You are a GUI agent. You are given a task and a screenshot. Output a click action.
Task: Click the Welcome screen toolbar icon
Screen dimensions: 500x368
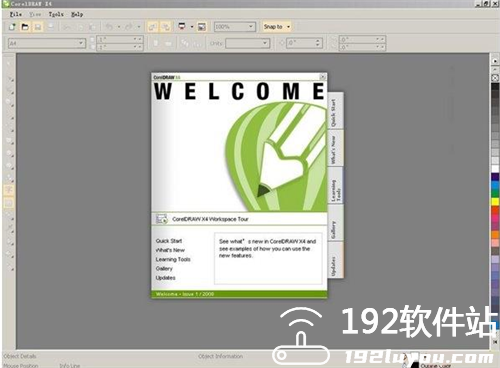[x=202, y=27]
